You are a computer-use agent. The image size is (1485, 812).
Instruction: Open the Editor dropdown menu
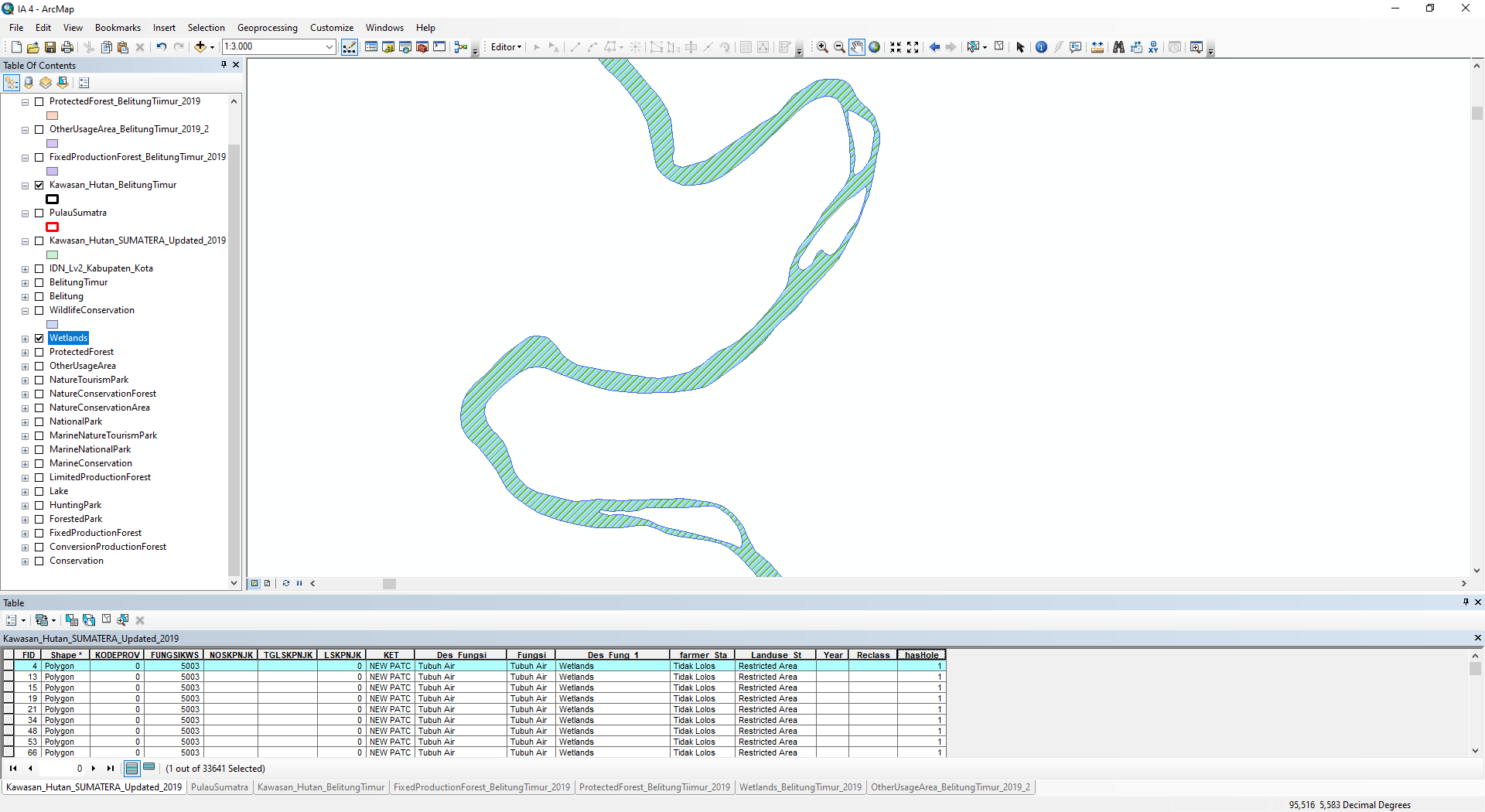pos(507,47)
